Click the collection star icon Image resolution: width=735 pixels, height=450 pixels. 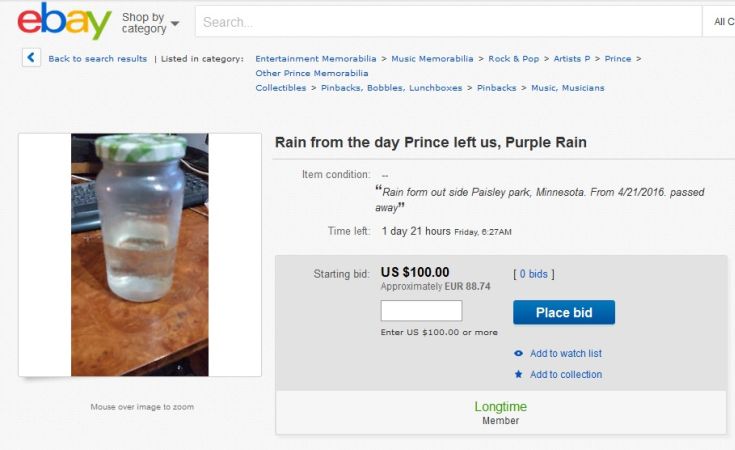[518, 374]
